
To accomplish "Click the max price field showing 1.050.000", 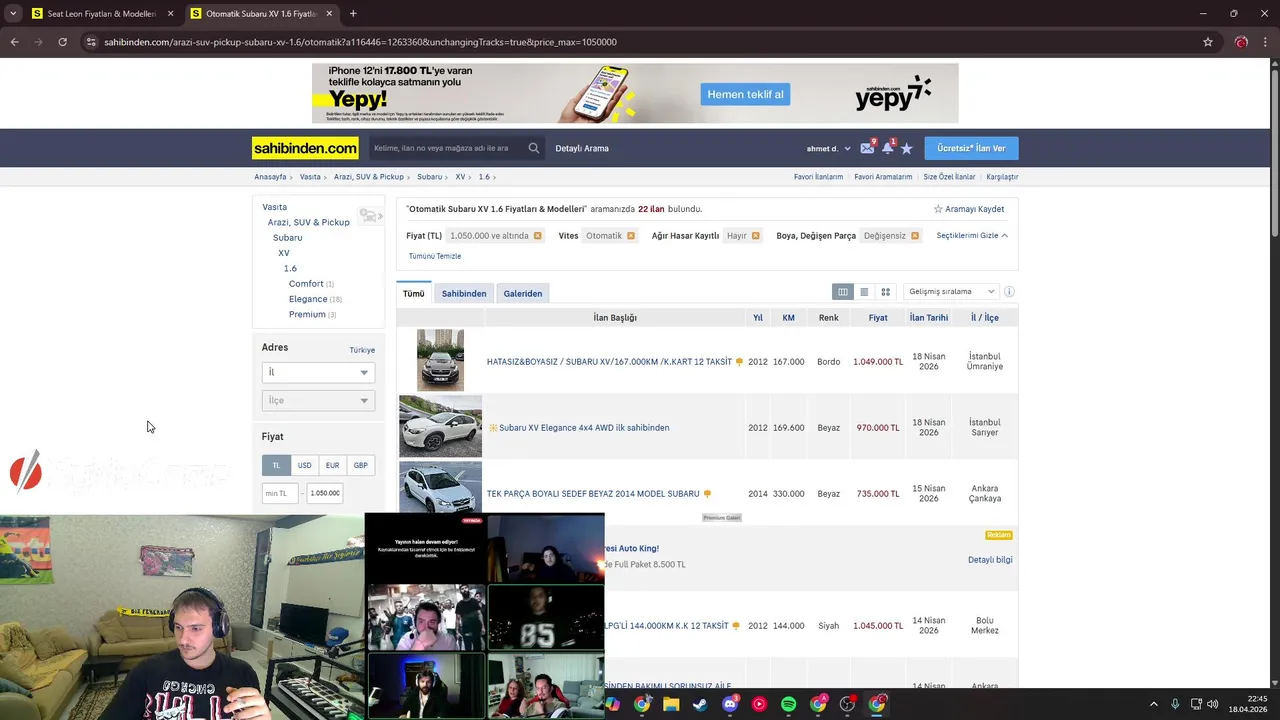I will pos(325,493).
